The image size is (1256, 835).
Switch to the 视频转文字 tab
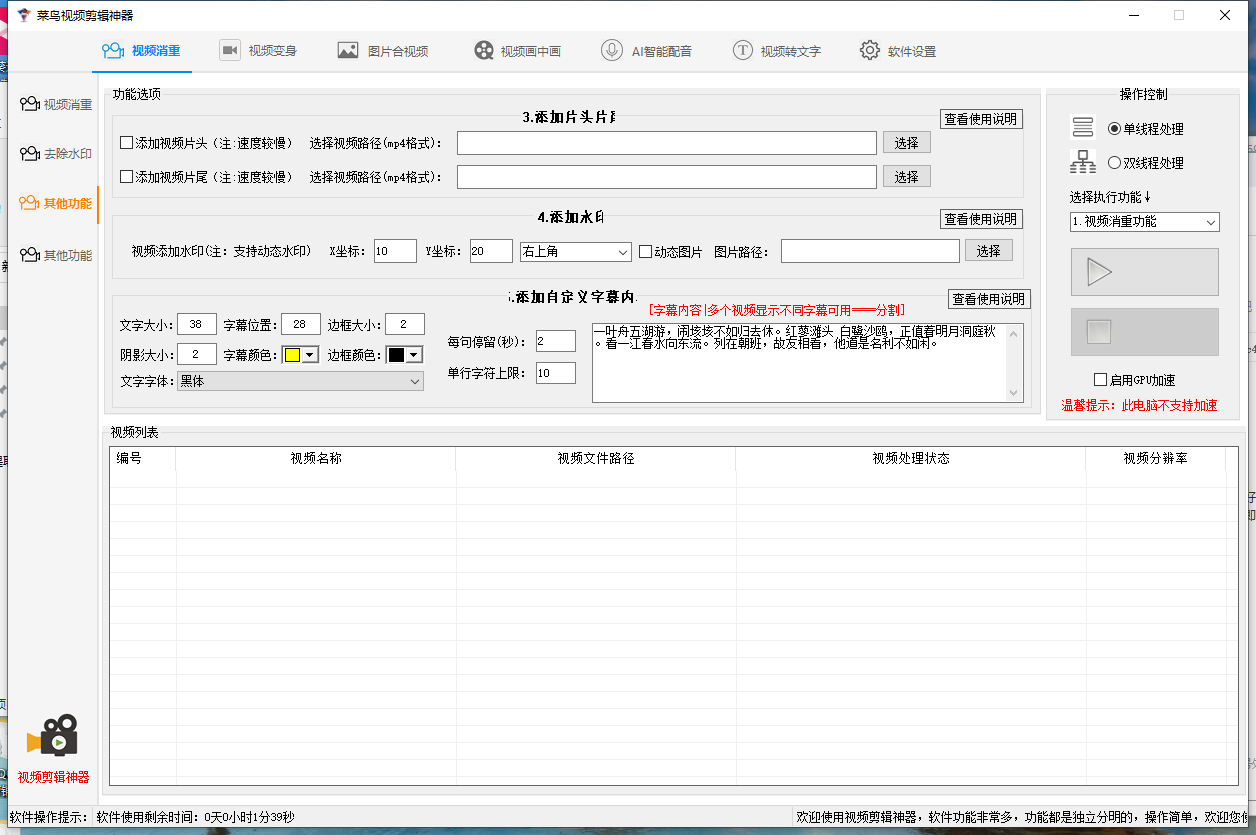pyautogui.click(x=776, y=51)
